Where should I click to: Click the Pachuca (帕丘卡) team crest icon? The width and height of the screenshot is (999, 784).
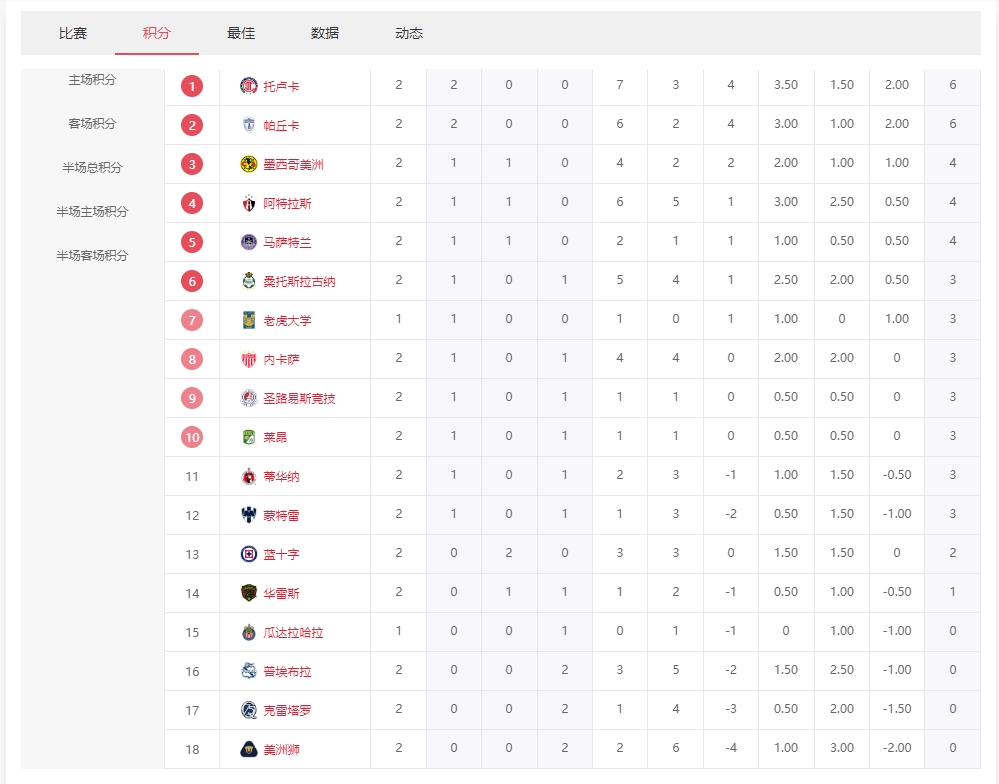coord(249,125)
